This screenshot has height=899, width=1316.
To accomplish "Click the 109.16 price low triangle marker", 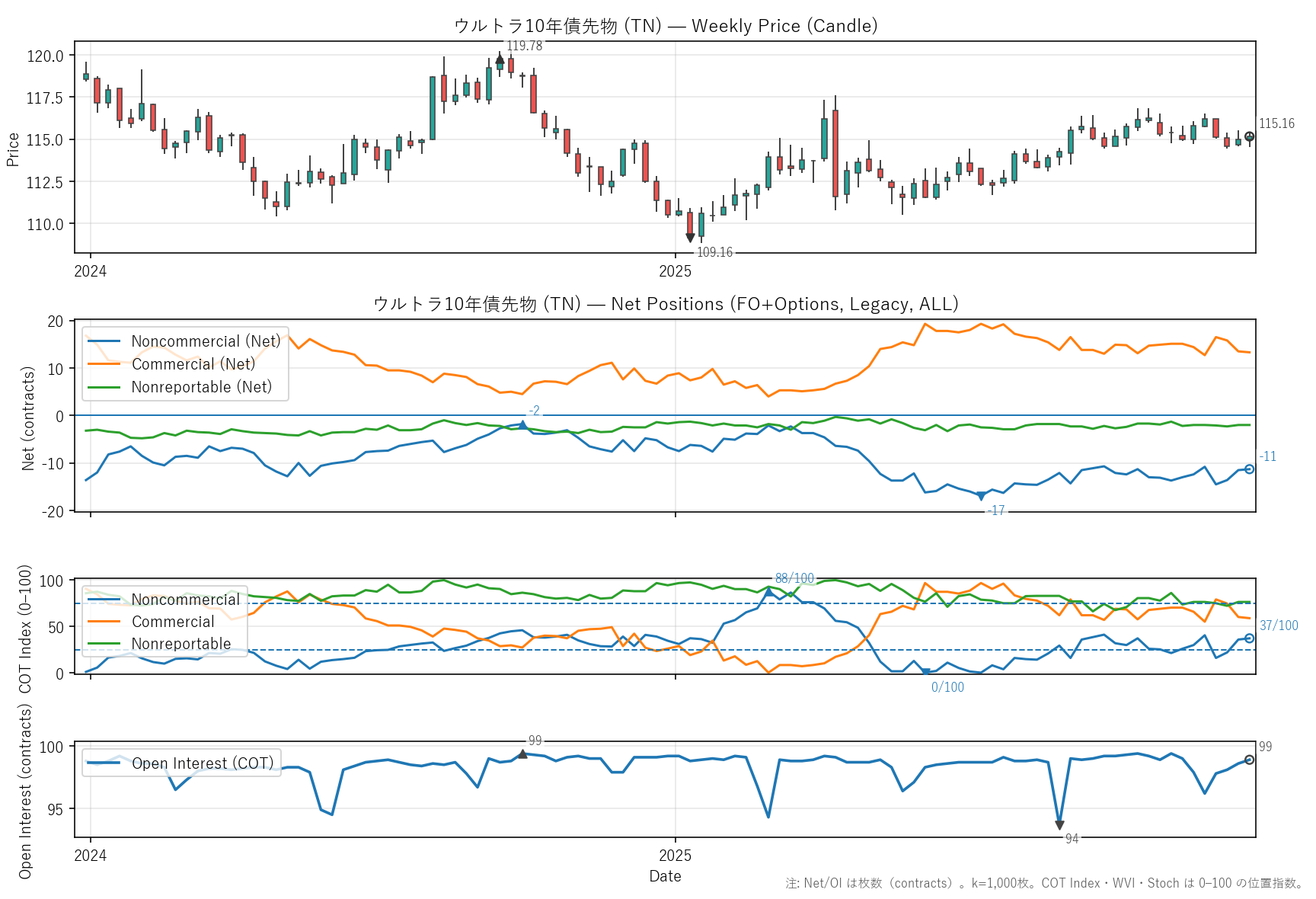I will point(690,238).
